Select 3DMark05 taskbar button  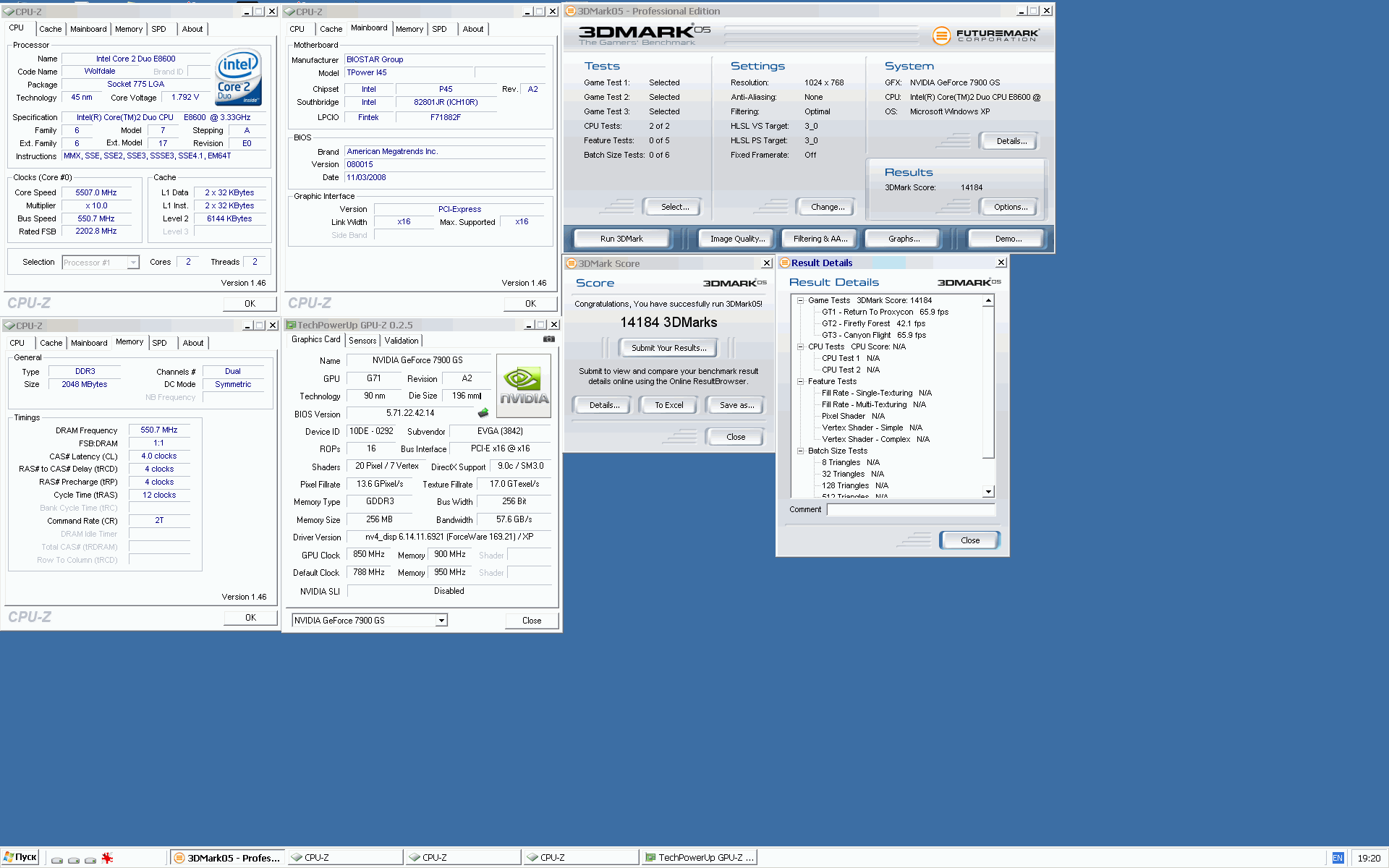(227, 858)
